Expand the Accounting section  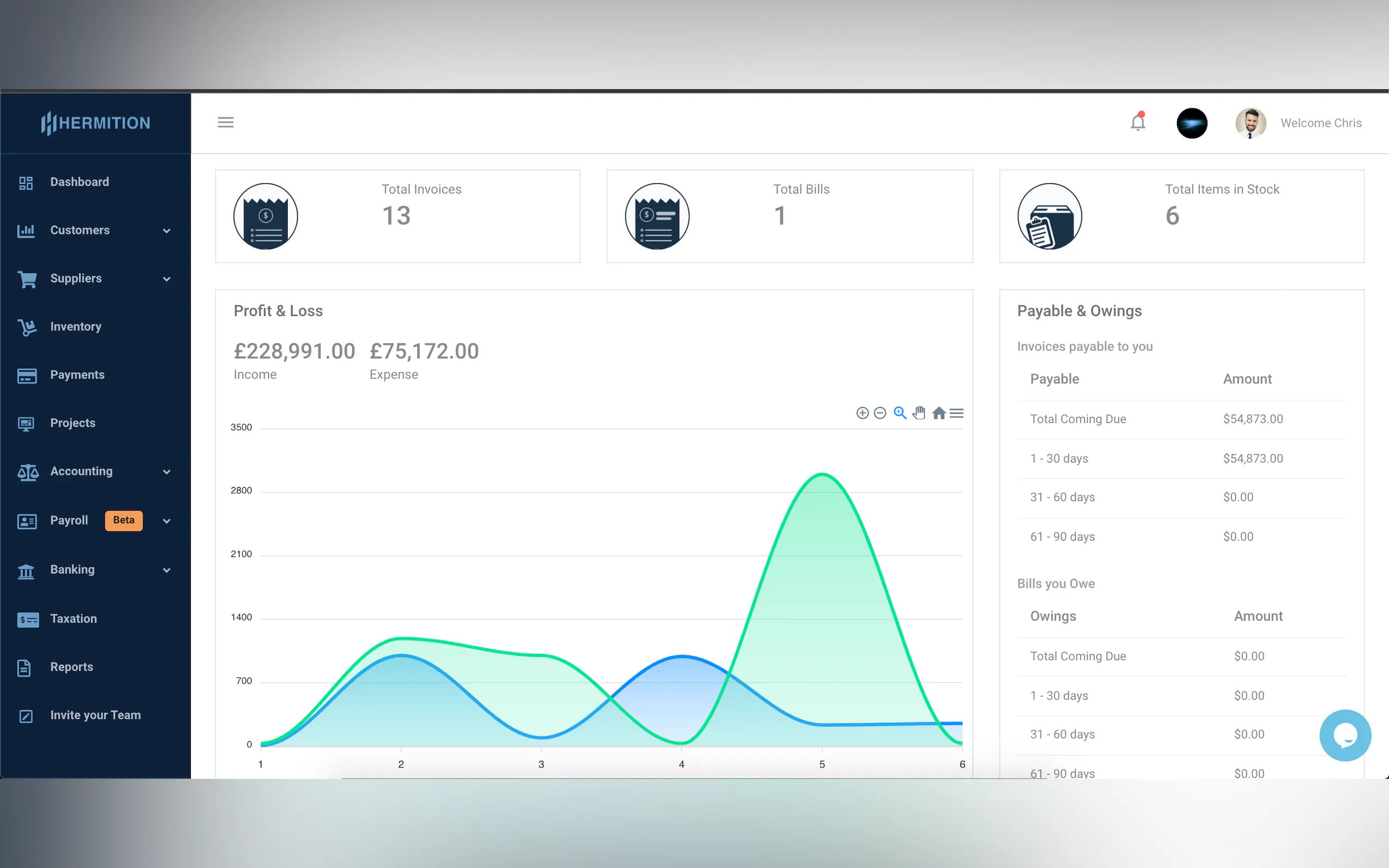(x=167, y=472)
